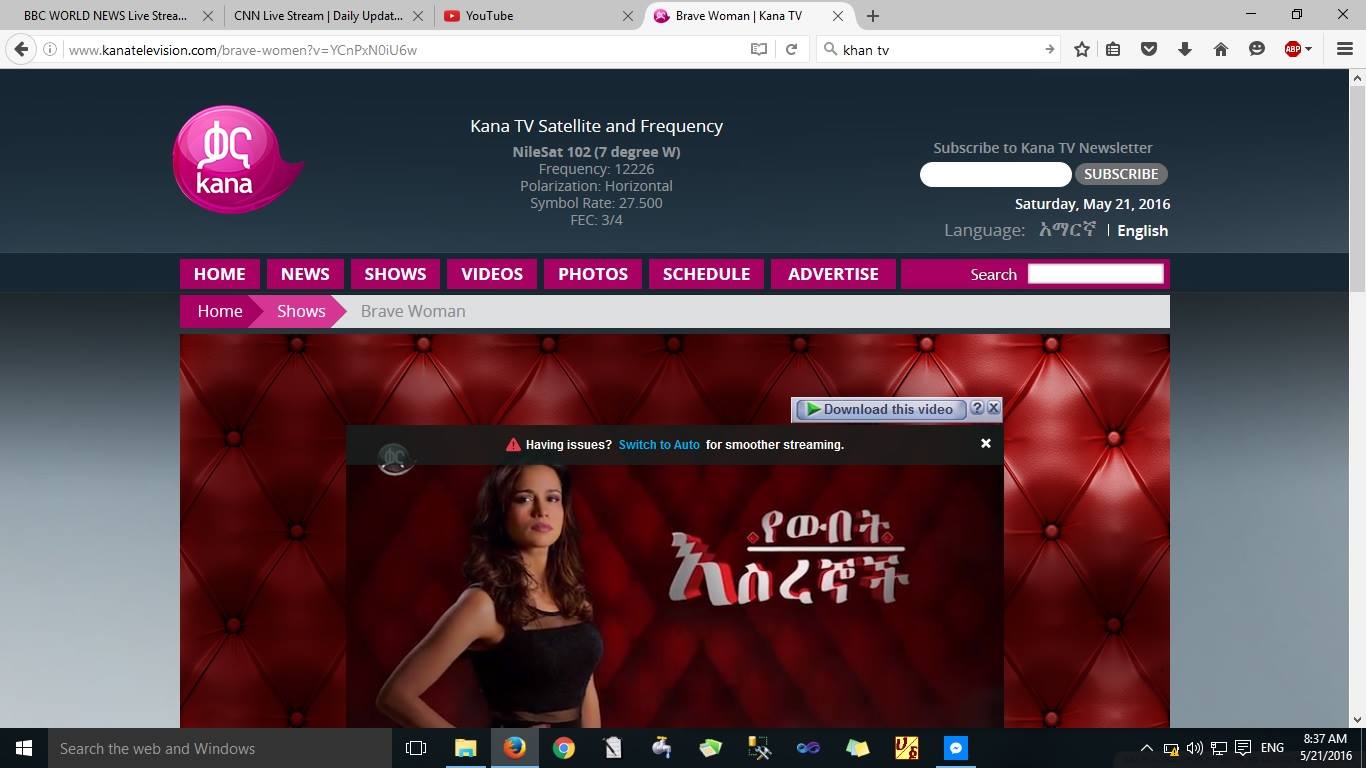Open the ADVERTISE menu item

(x=833, y=274)
